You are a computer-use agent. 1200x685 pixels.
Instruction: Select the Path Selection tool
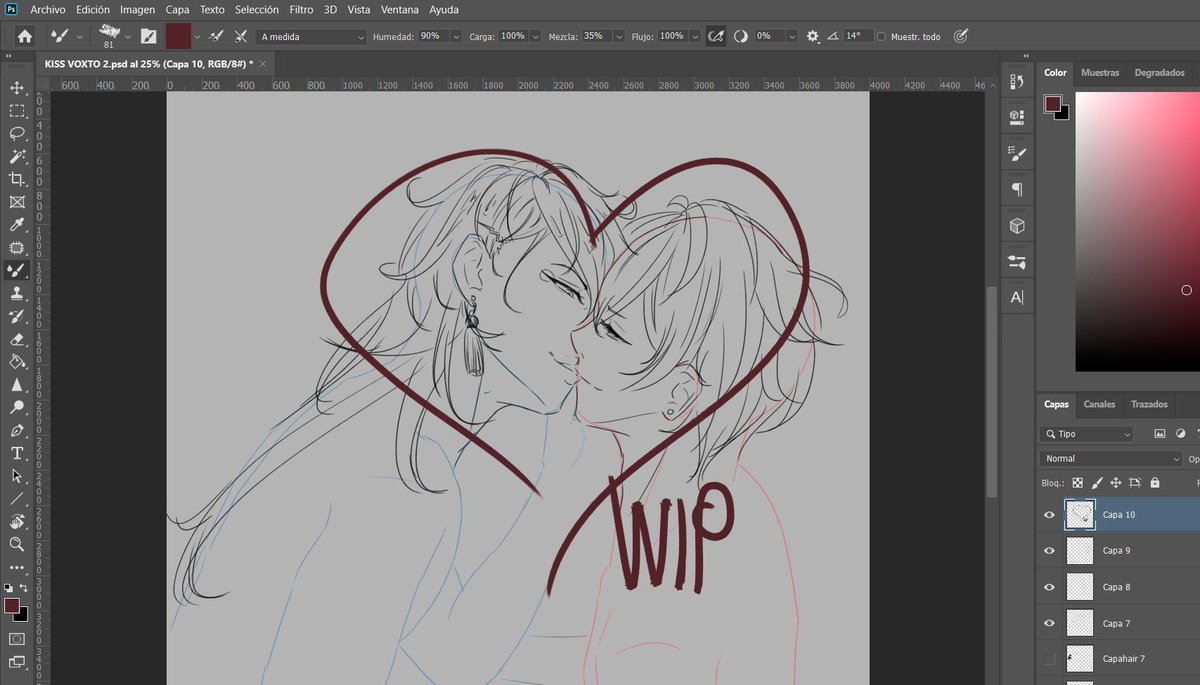[17, 476]
